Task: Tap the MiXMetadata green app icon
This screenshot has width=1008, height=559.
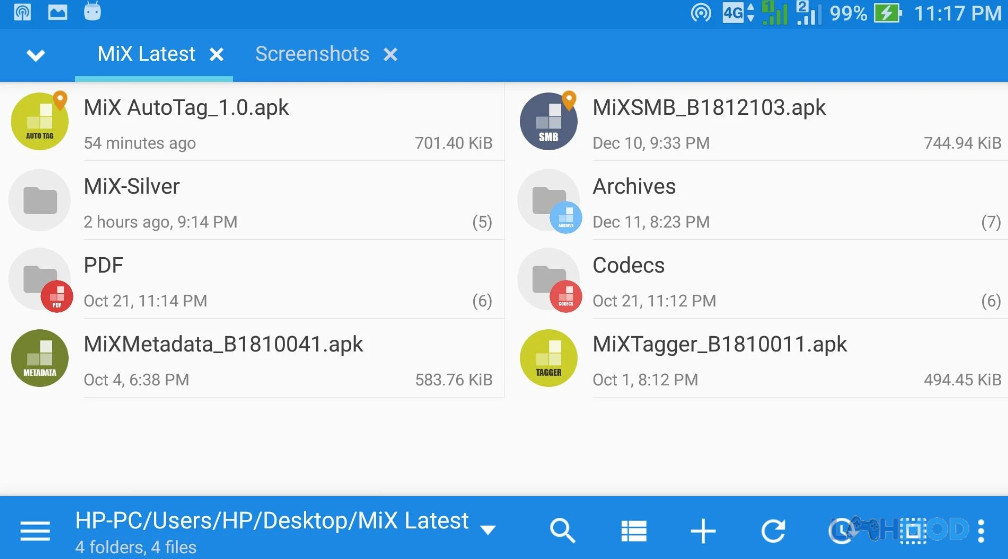Action: (x=40, y=358)
